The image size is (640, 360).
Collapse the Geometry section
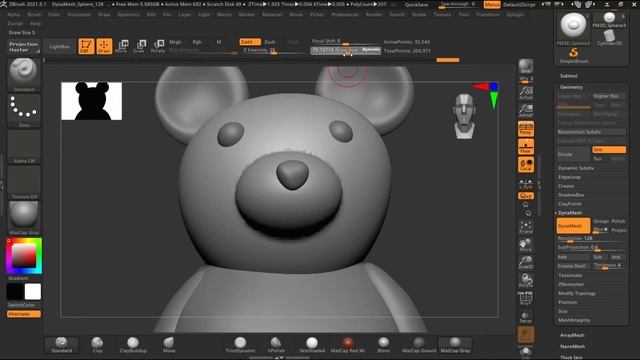coord(571,87)
